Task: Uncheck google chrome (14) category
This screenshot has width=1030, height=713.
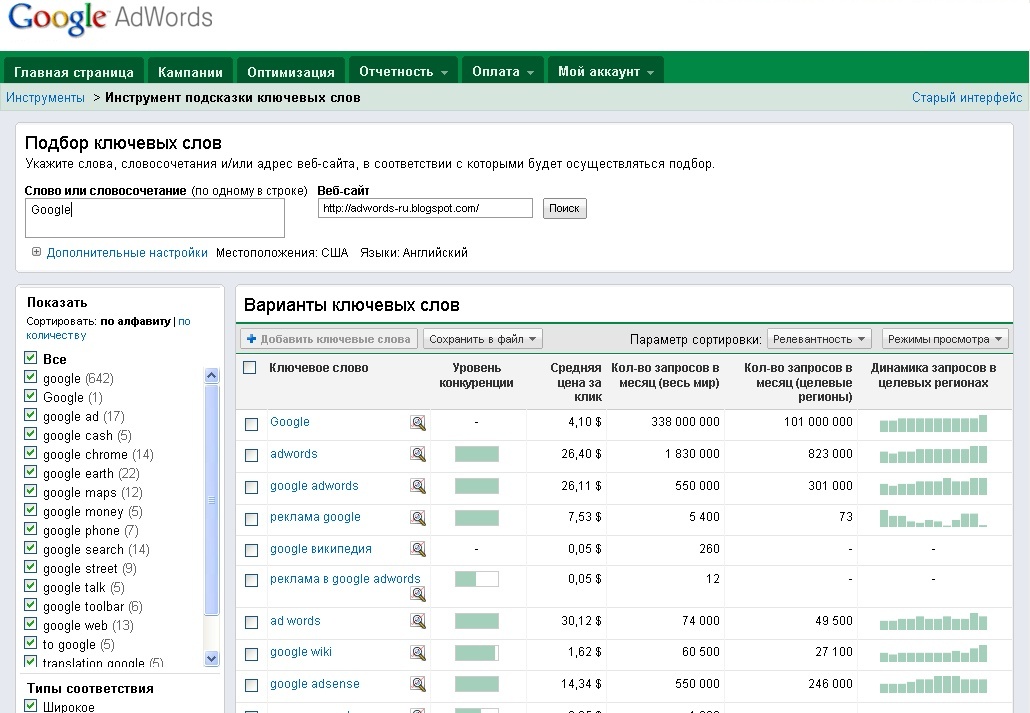Action: (30, 453)
